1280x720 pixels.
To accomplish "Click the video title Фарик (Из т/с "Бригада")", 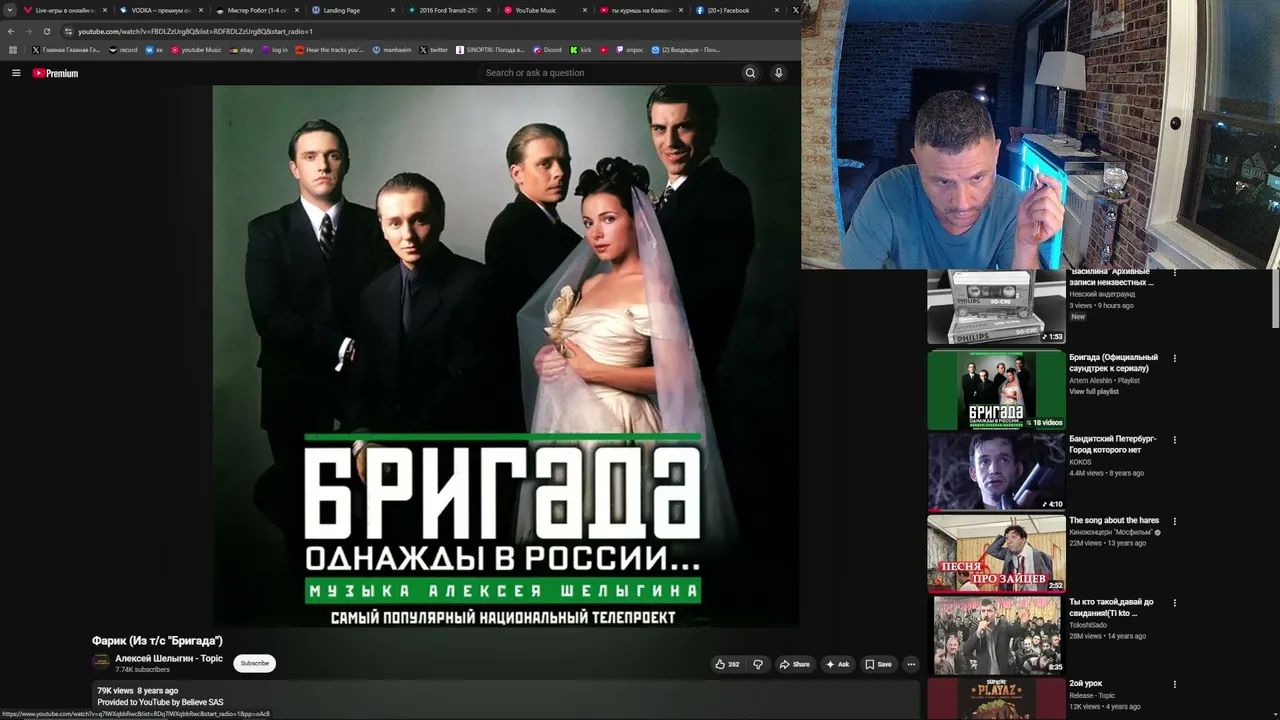I will click(157, 640).
